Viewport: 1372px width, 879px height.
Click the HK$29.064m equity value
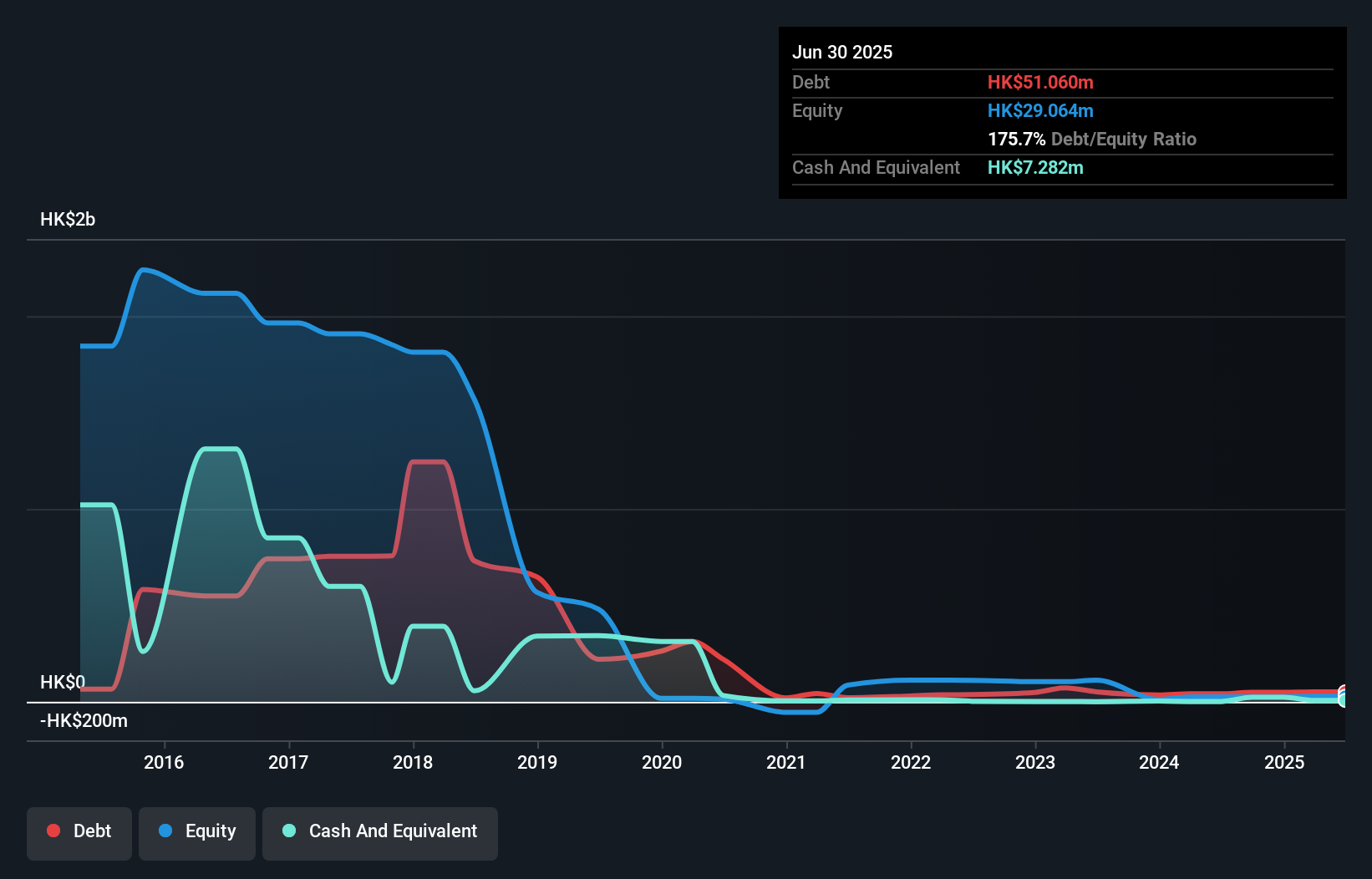[1040, 110]
